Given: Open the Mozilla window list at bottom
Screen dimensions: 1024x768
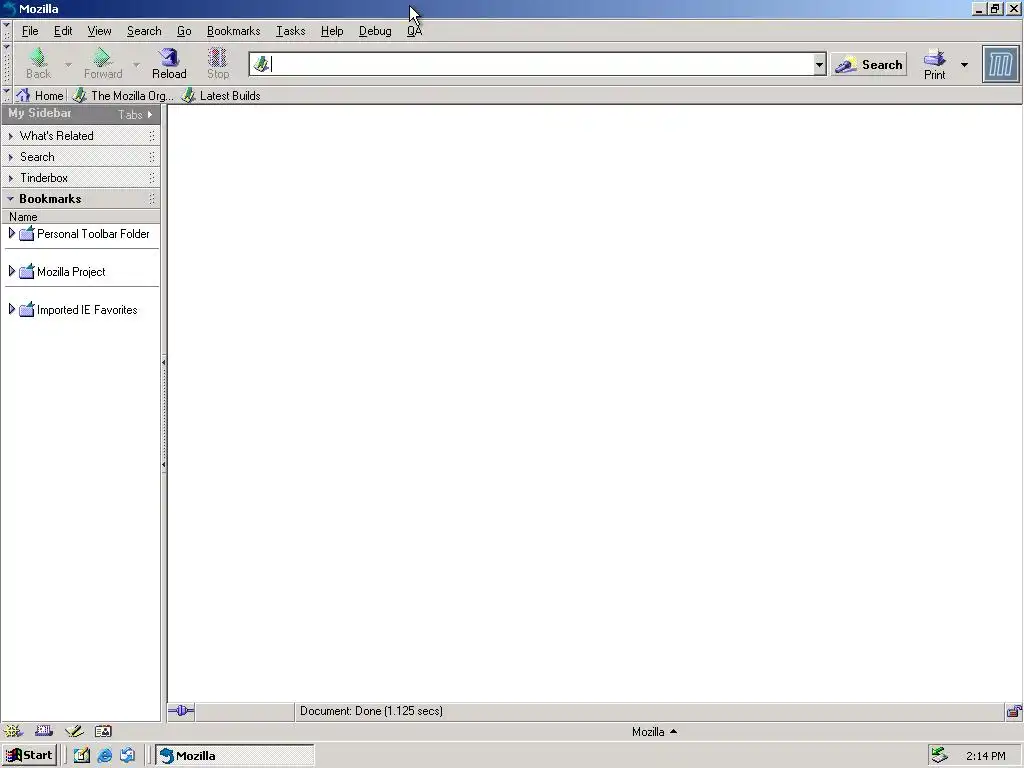Looking at the screenshot, I should click(654, 731).
